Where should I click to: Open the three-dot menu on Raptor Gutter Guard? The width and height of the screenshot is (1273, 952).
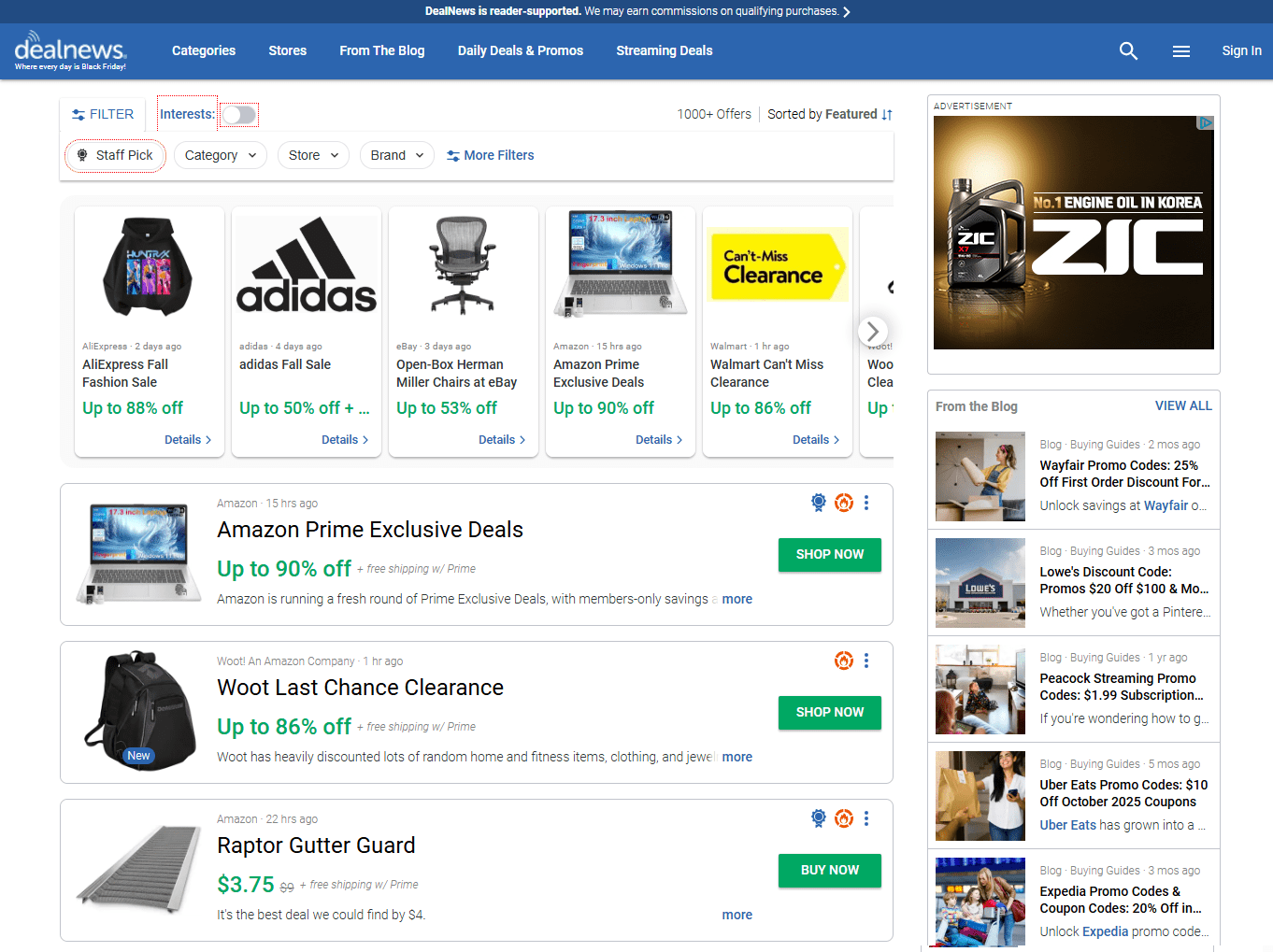pyautogui.click(x=865, y=818)
